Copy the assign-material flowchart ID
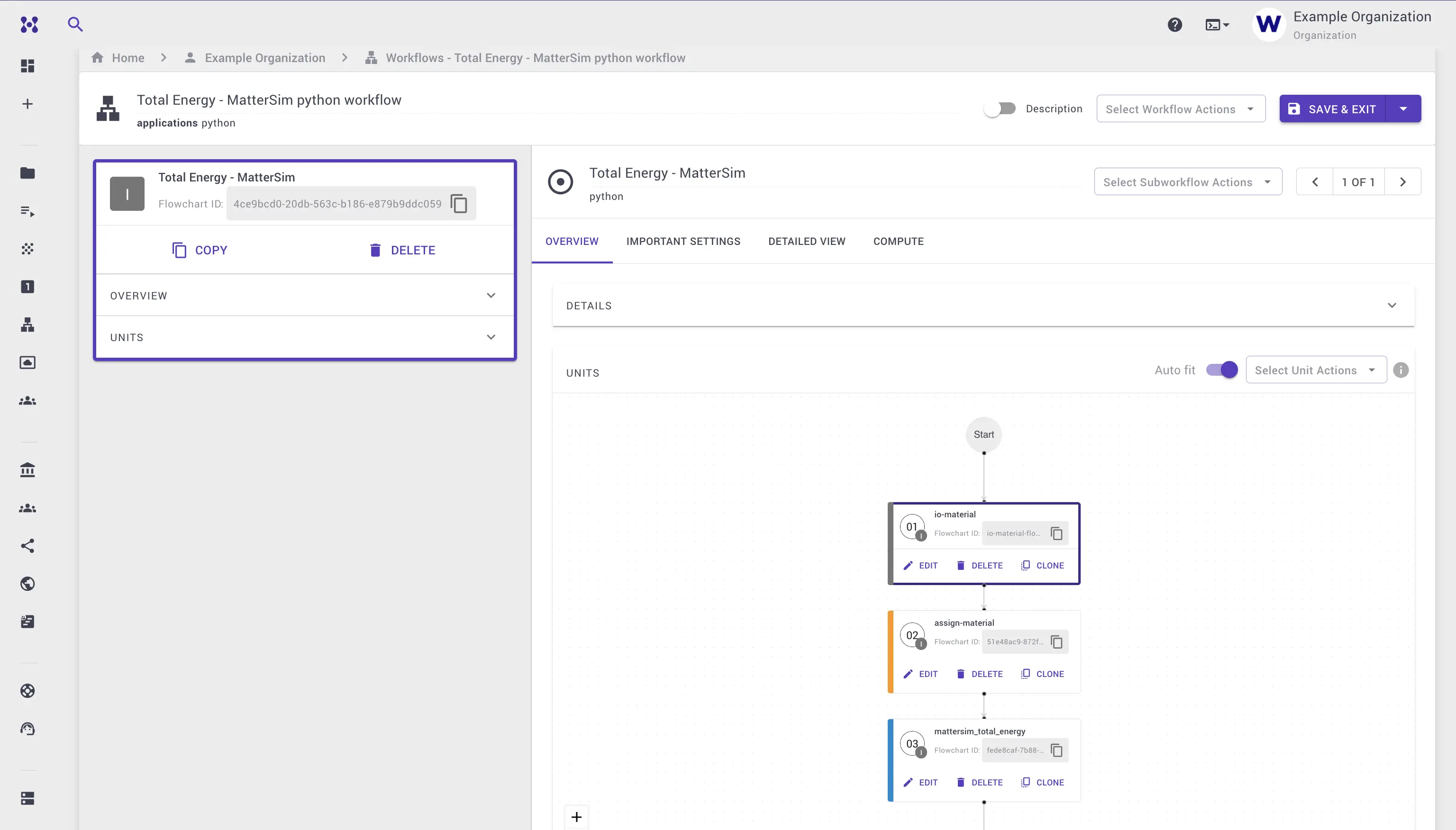This screenshot has width=1456, height=830. click(x=1056, y=642)
